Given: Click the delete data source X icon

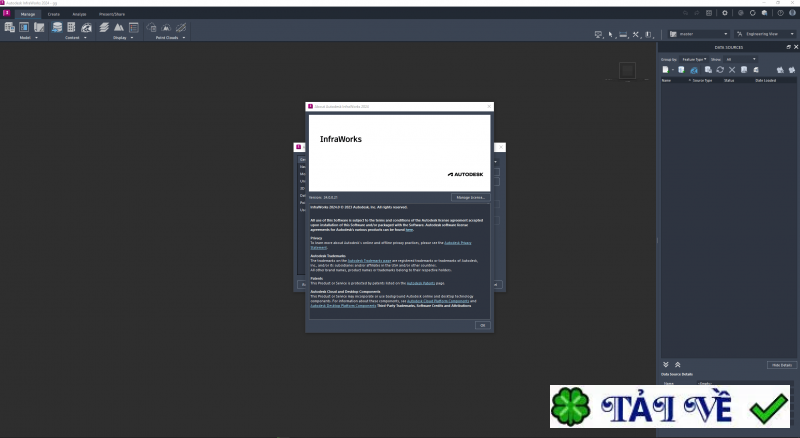Looking at the screenshot, I should pos(732,70).
